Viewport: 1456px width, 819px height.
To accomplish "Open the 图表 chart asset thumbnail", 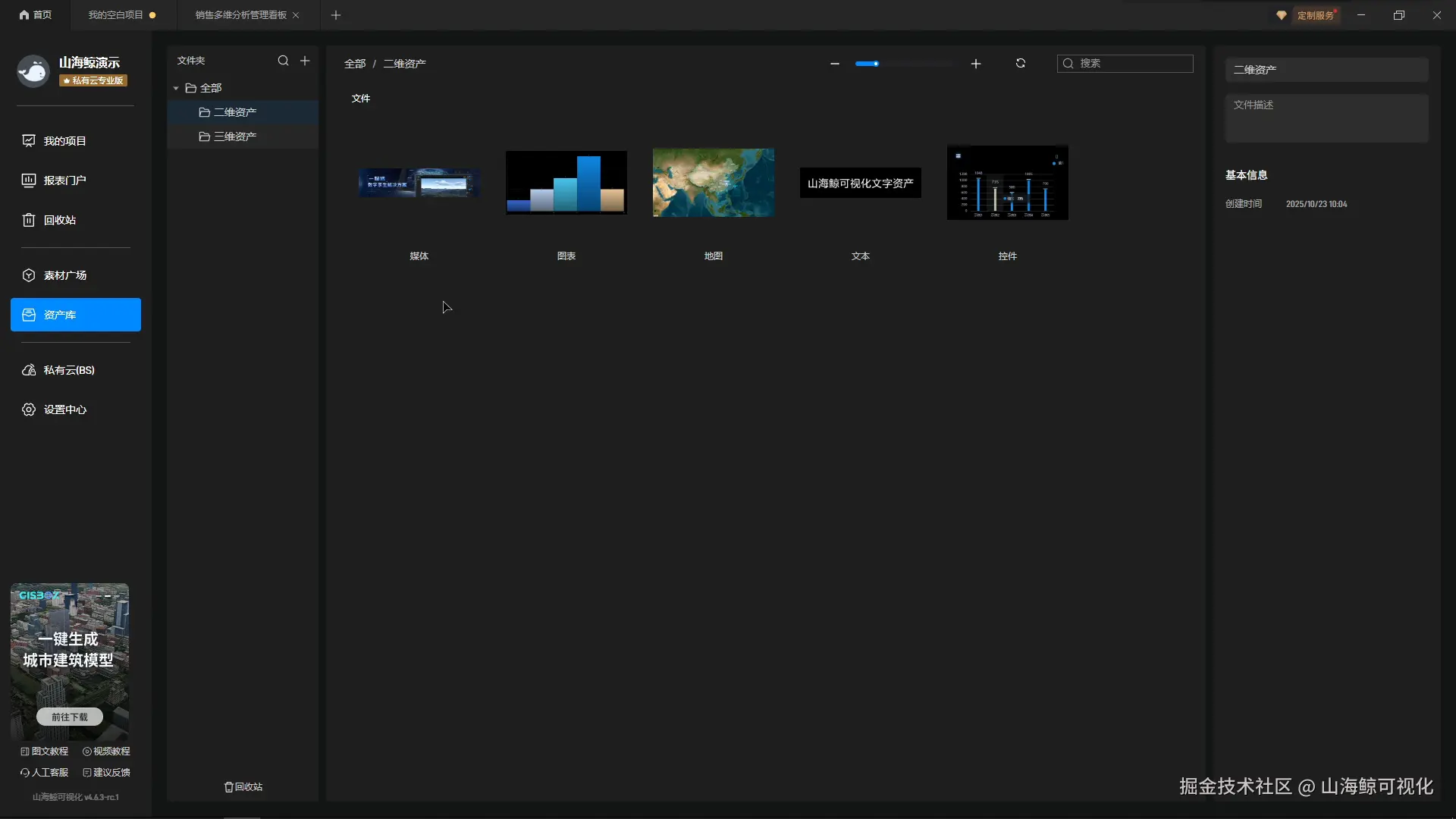I will tap(566, 183).
